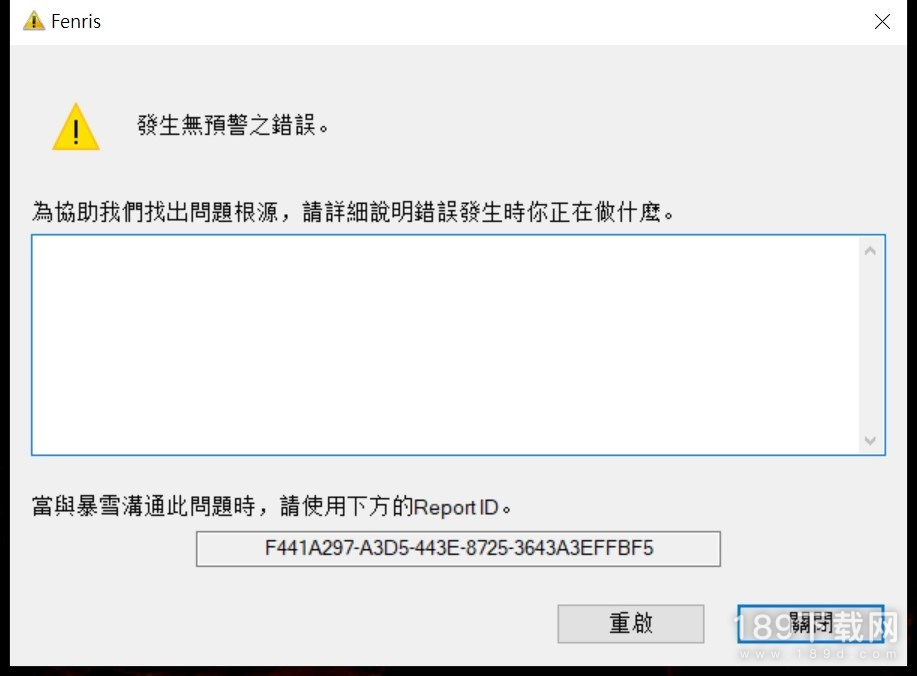Click the 重啟 restart button
917x676 pixels.
630,623
